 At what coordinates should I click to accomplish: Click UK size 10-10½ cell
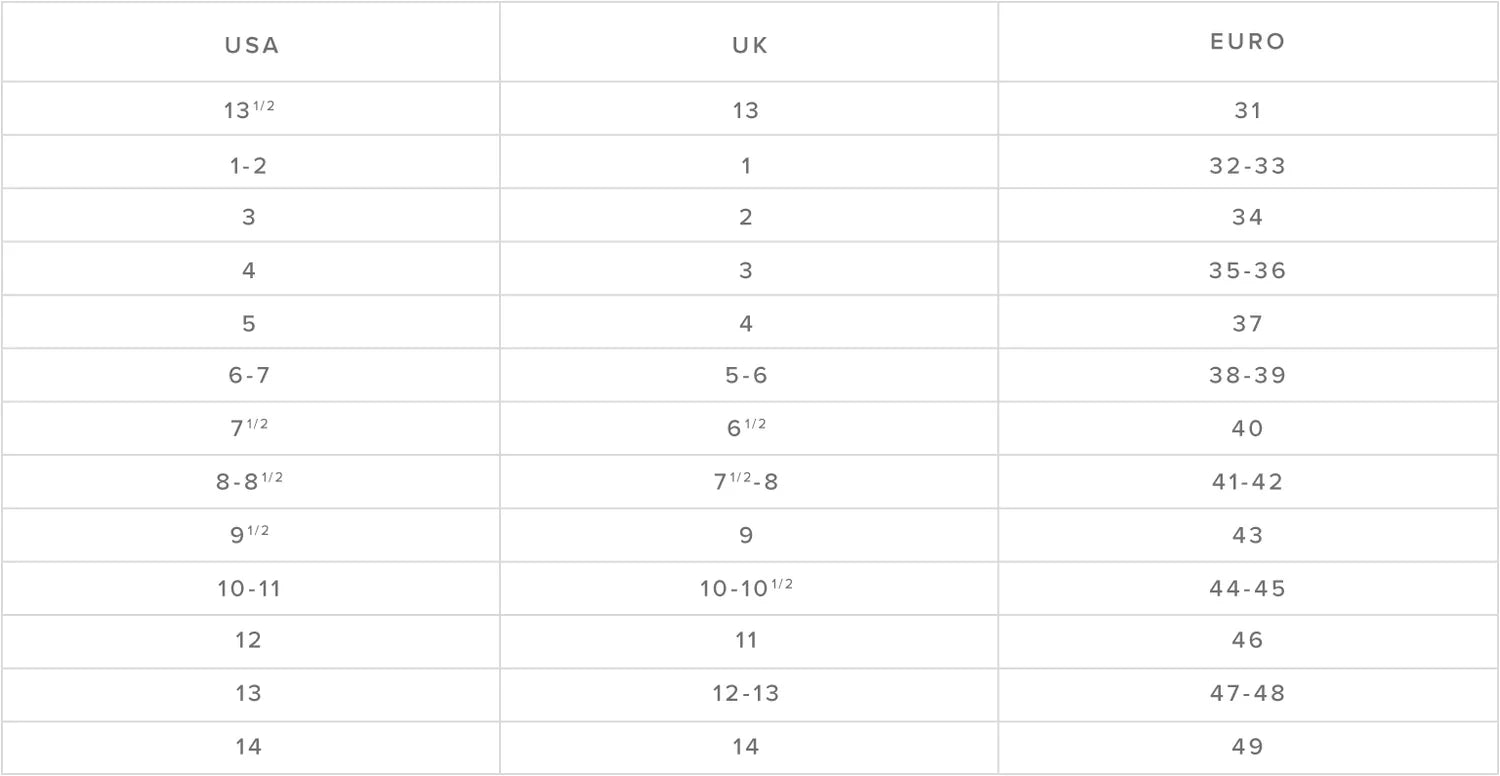(747, 589)
